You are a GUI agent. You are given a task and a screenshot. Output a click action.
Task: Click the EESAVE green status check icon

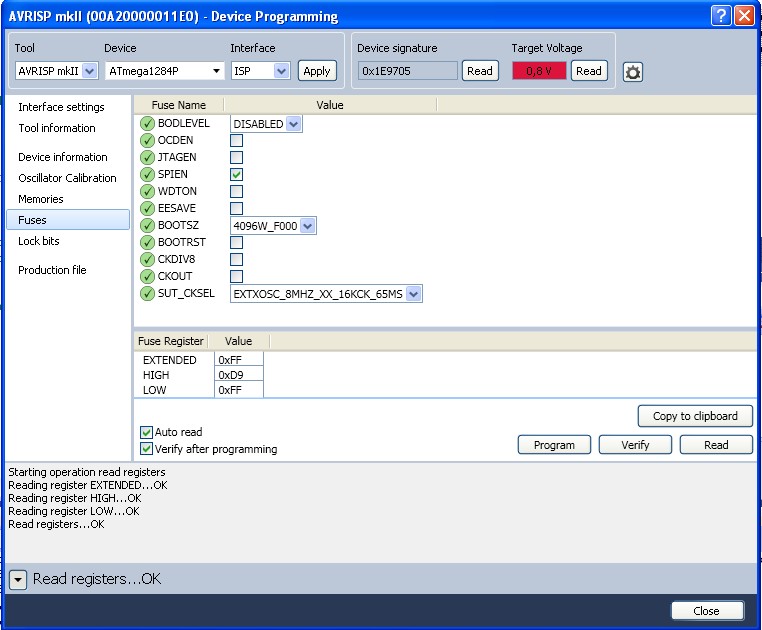147,209
